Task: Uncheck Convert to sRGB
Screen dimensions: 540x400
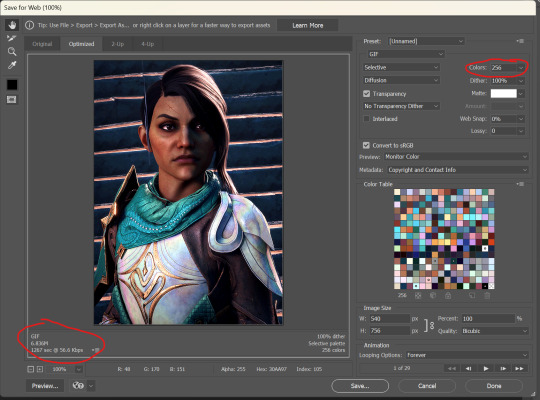Action: point(366,145)
